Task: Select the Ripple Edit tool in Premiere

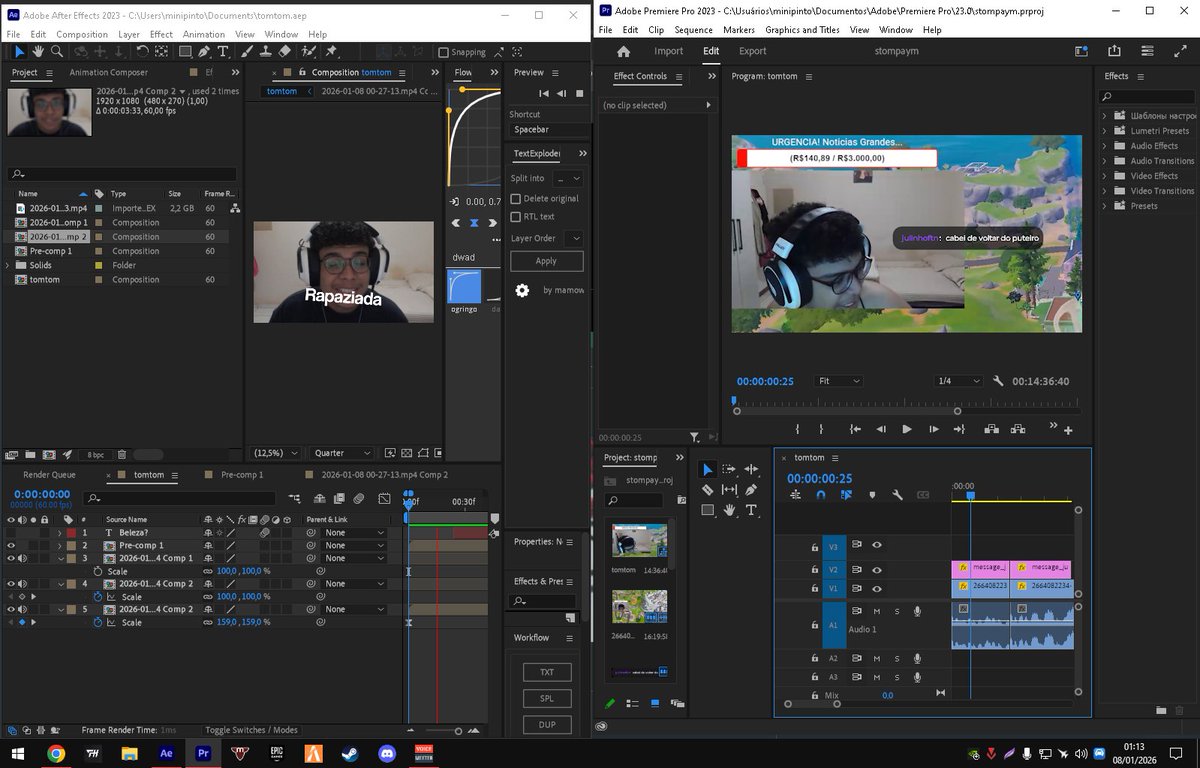Action: (751, 470)
